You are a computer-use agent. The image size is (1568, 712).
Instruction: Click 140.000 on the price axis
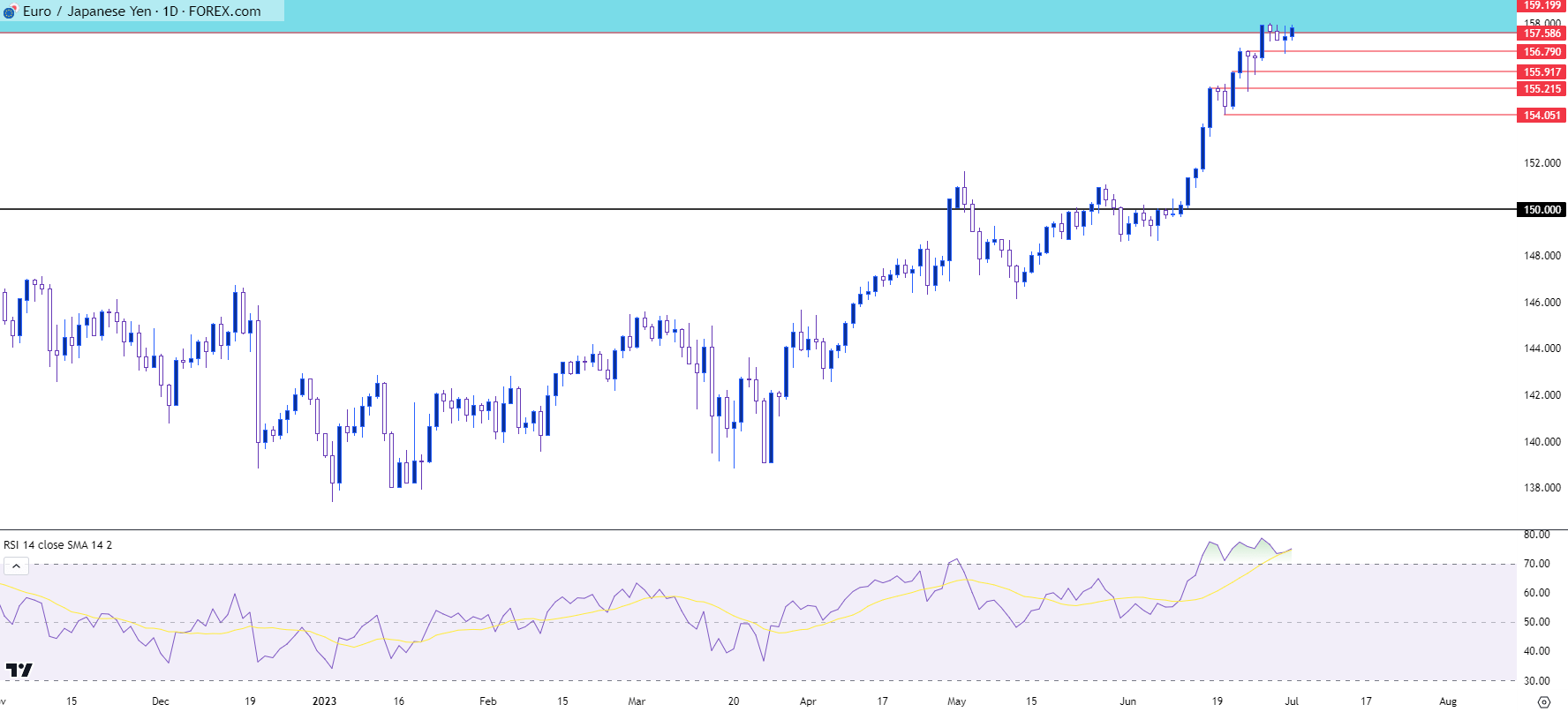[x=1542, y=442]
